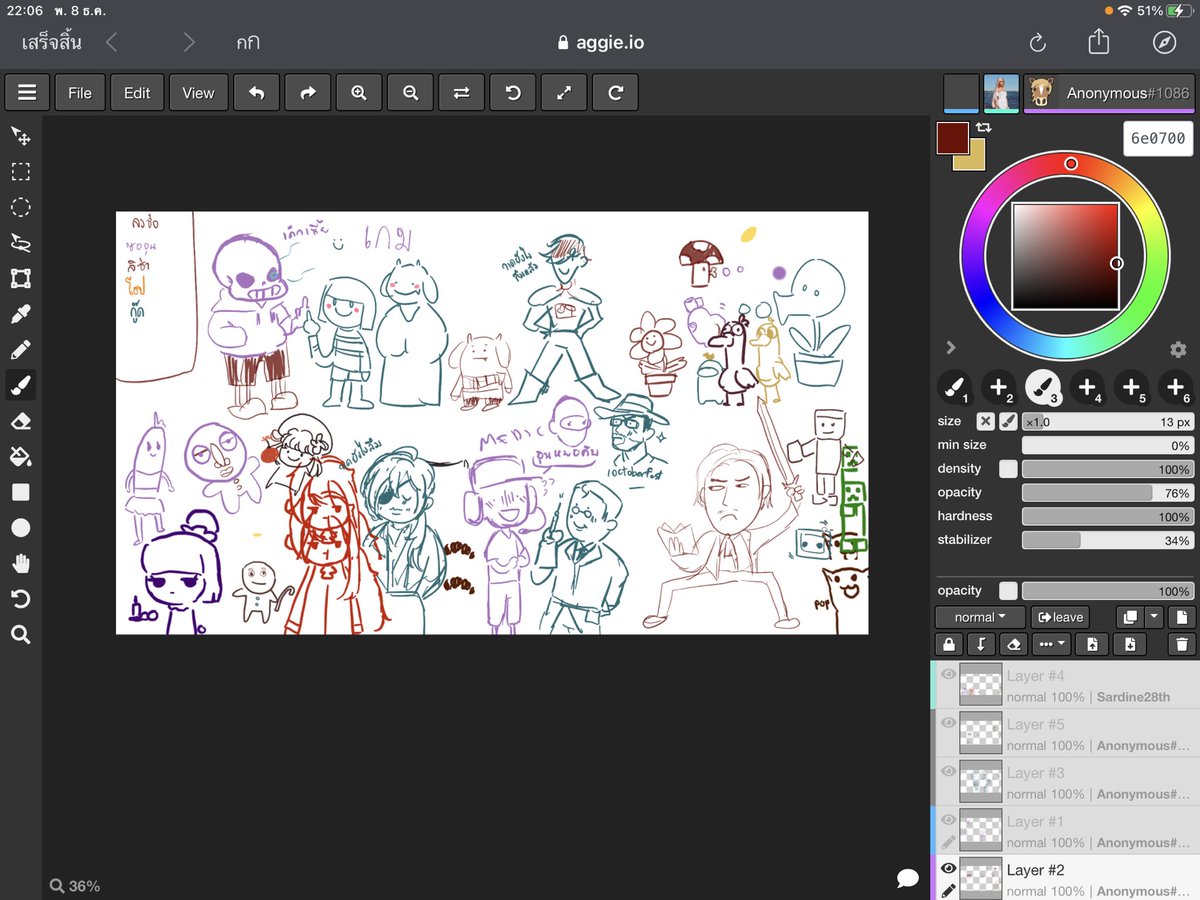Select the rotate canvas tool in sidebar

tap(20, 599)
